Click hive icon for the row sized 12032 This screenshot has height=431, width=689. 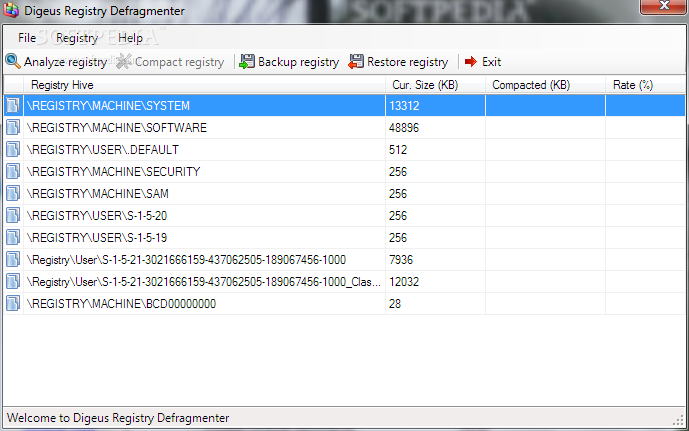13,281
